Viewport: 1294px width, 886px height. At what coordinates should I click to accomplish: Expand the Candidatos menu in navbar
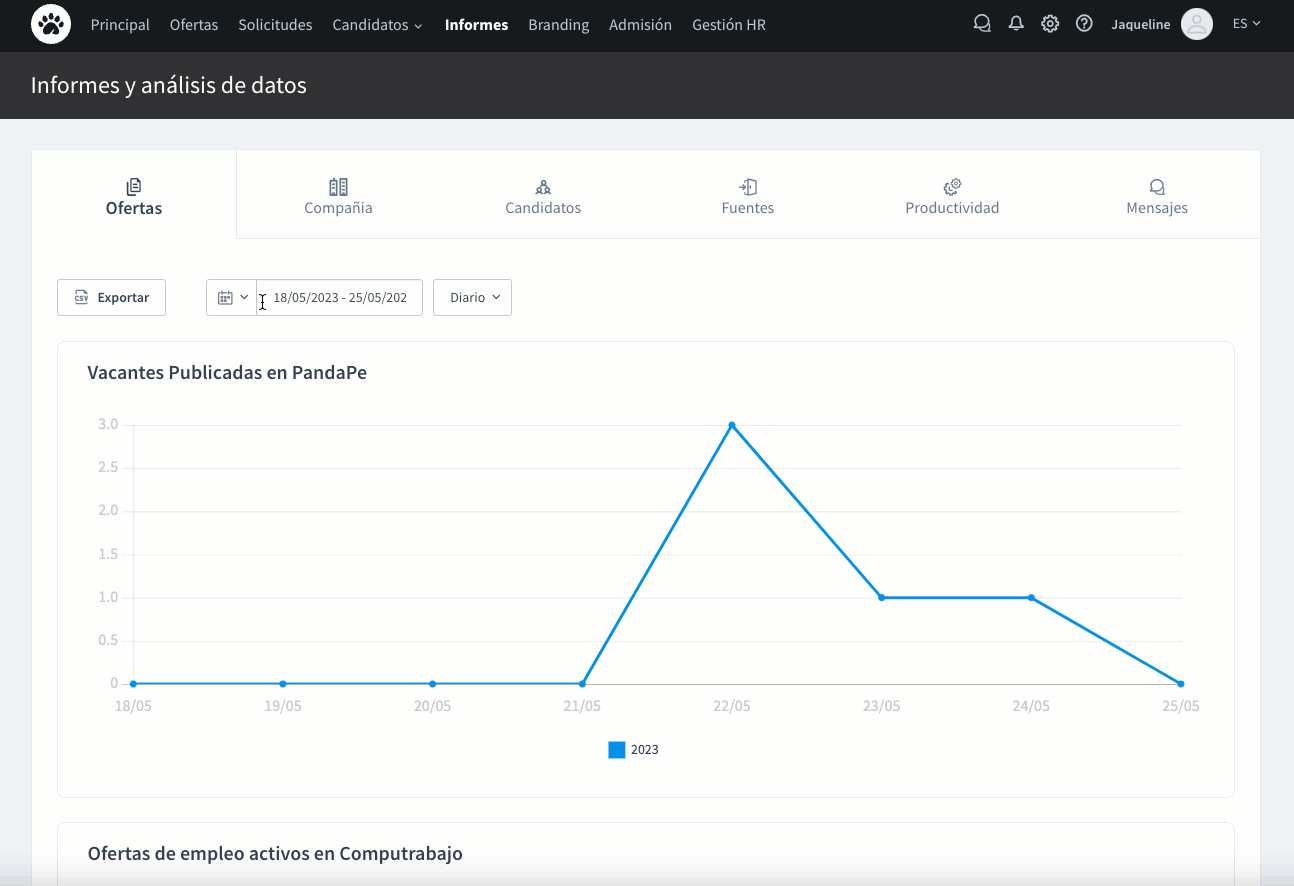(377, 25)
